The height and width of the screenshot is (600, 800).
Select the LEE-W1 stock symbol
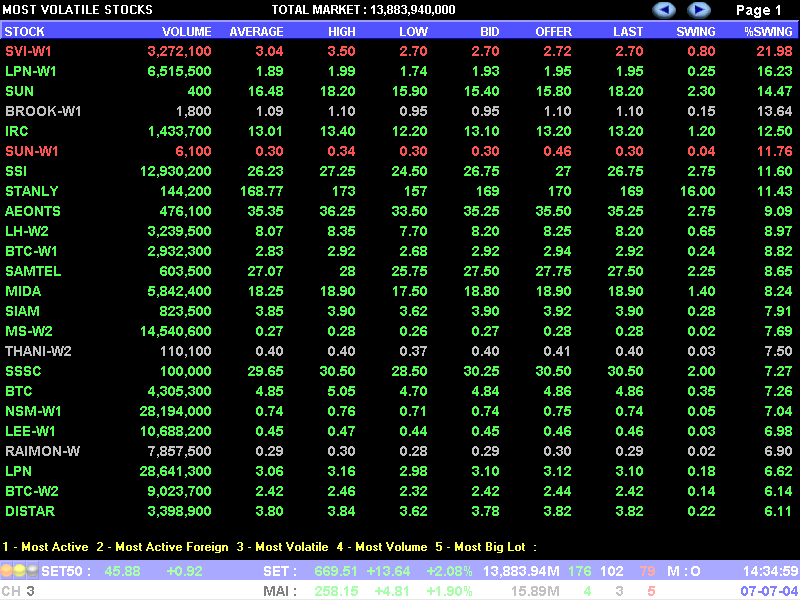[31, 431]
